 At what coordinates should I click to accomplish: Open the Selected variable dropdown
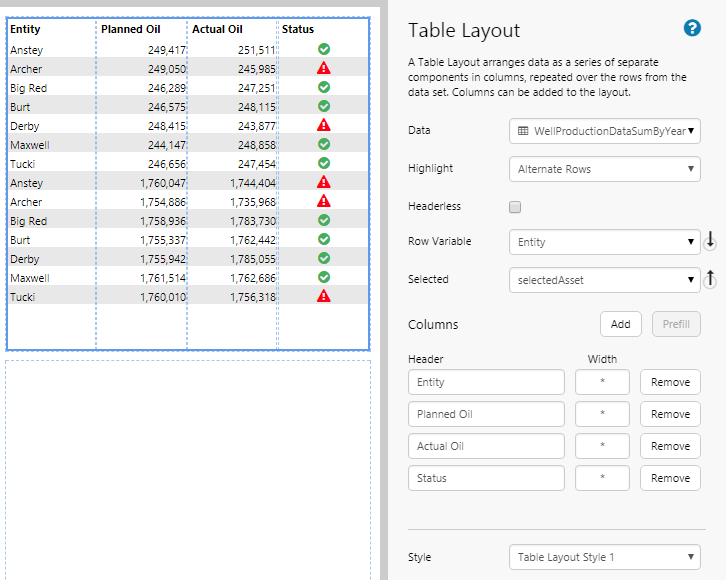604,280
